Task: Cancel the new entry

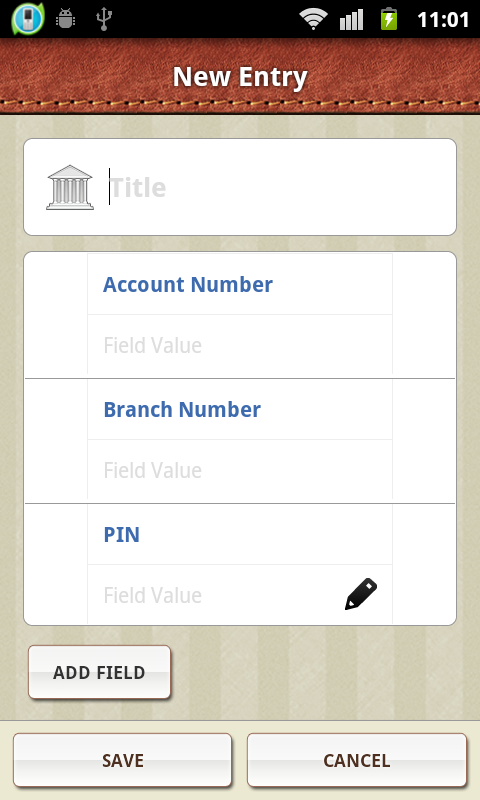Action: [357, 760]
